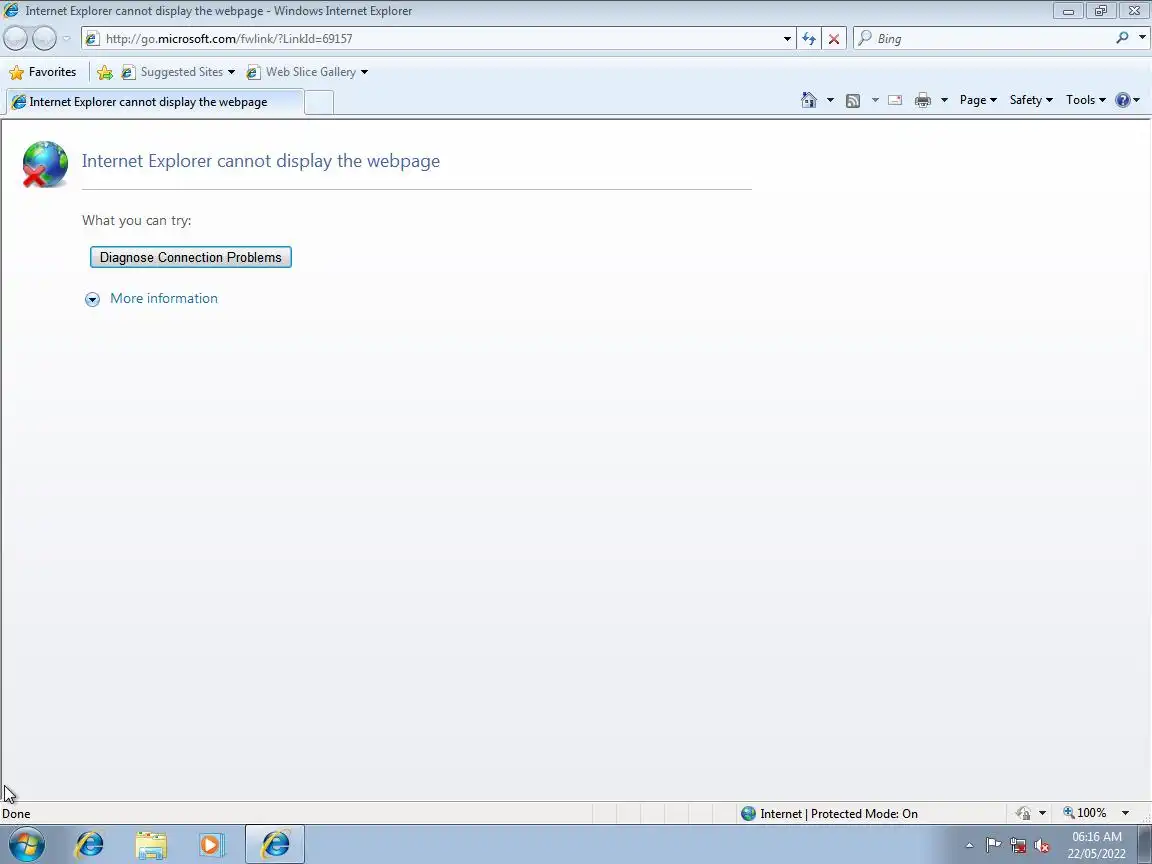The height and width of the screenshot is (864, 1152).
Task: Click the More information link
Action: (x=164, y=298)
